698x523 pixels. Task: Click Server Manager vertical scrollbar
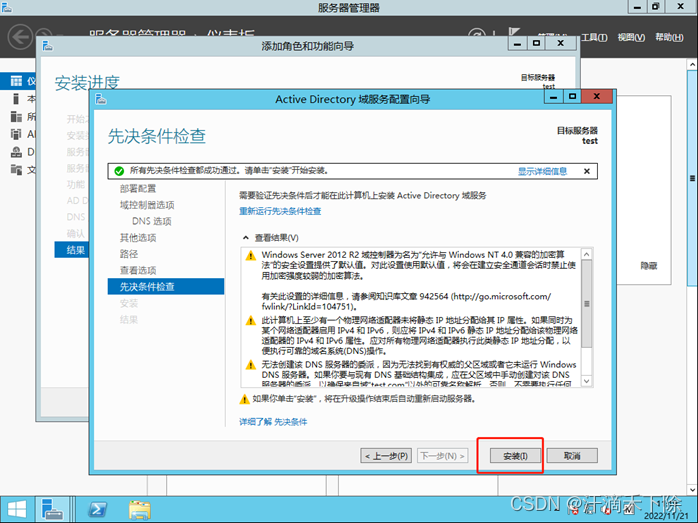(x=692, y=178)
